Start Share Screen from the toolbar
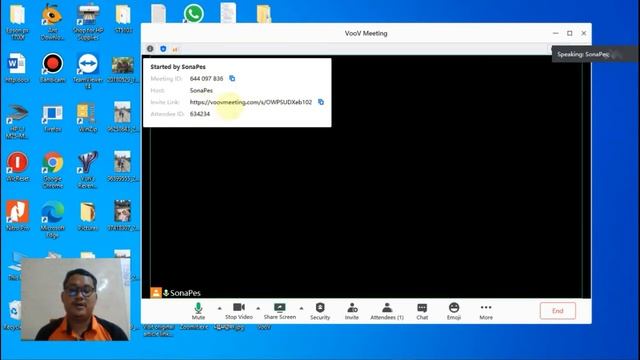Screen dimensions: 640x360 [x=280, y=311]
